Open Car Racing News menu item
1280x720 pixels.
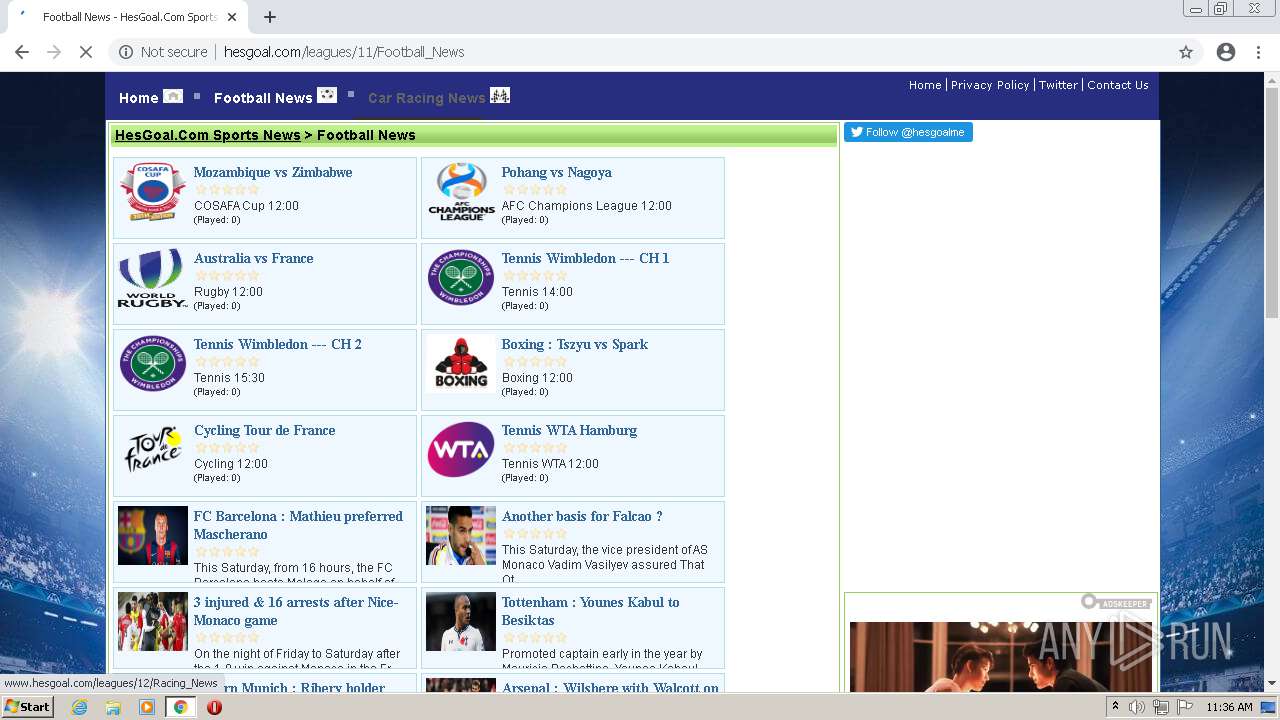427,98
